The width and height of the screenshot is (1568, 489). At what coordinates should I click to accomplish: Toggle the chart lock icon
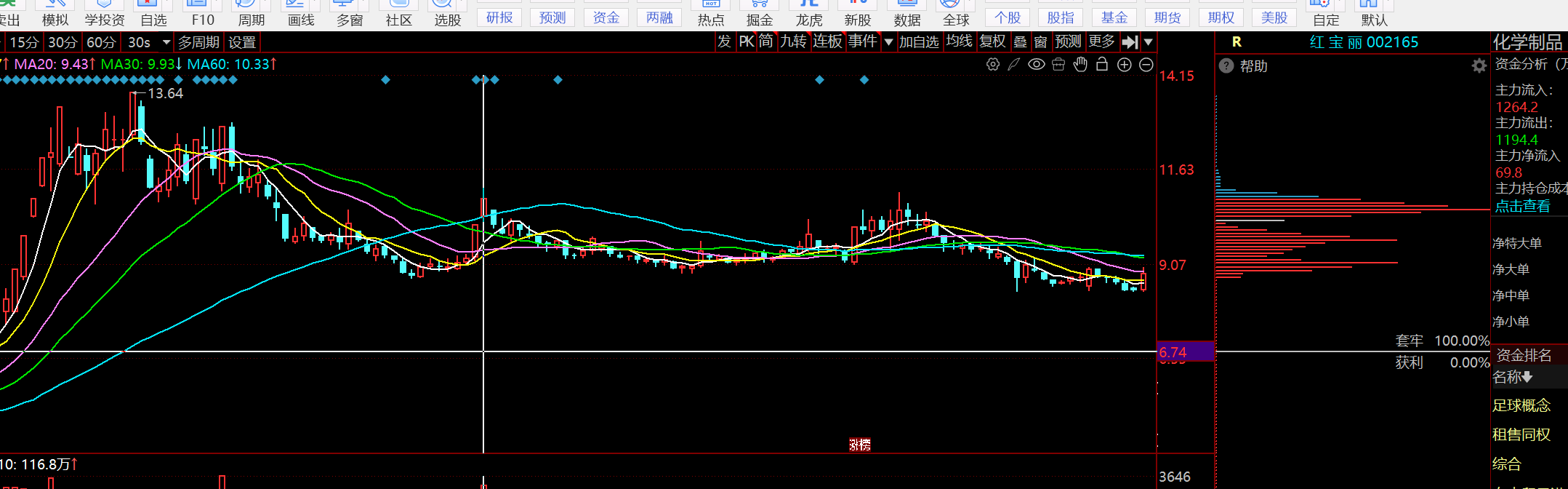click(x=1102, y=65)
